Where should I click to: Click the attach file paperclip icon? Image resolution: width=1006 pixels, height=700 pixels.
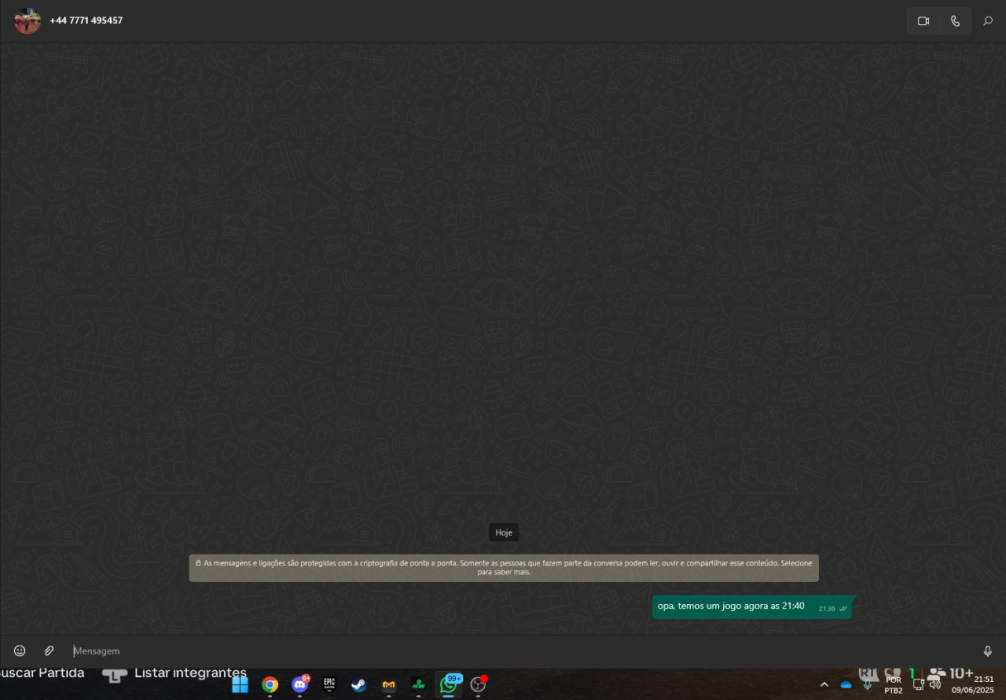pyautogui.click(x=49, y=651)
